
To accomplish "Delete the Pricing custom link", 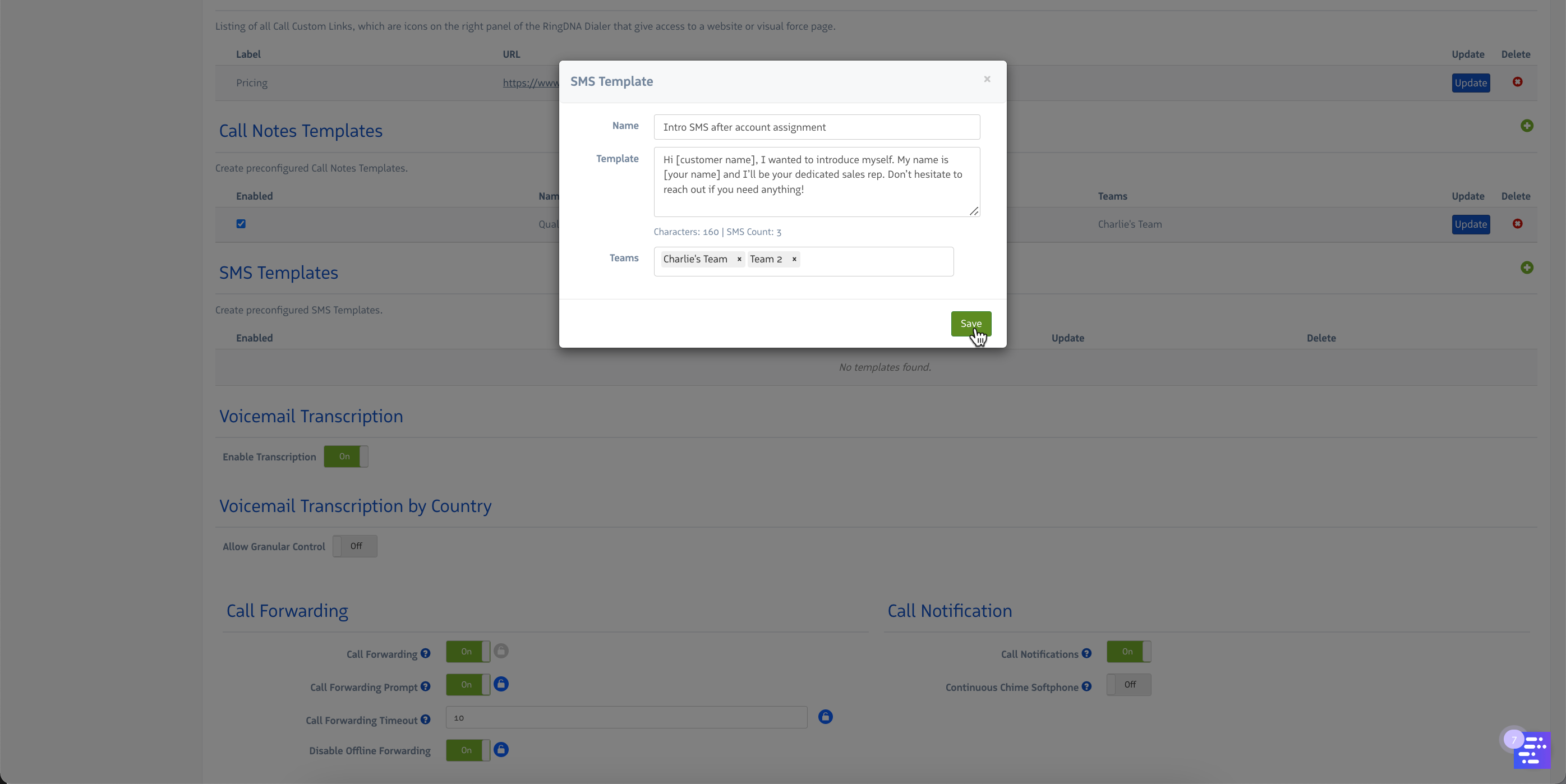I will click(x=1517, y=82).
